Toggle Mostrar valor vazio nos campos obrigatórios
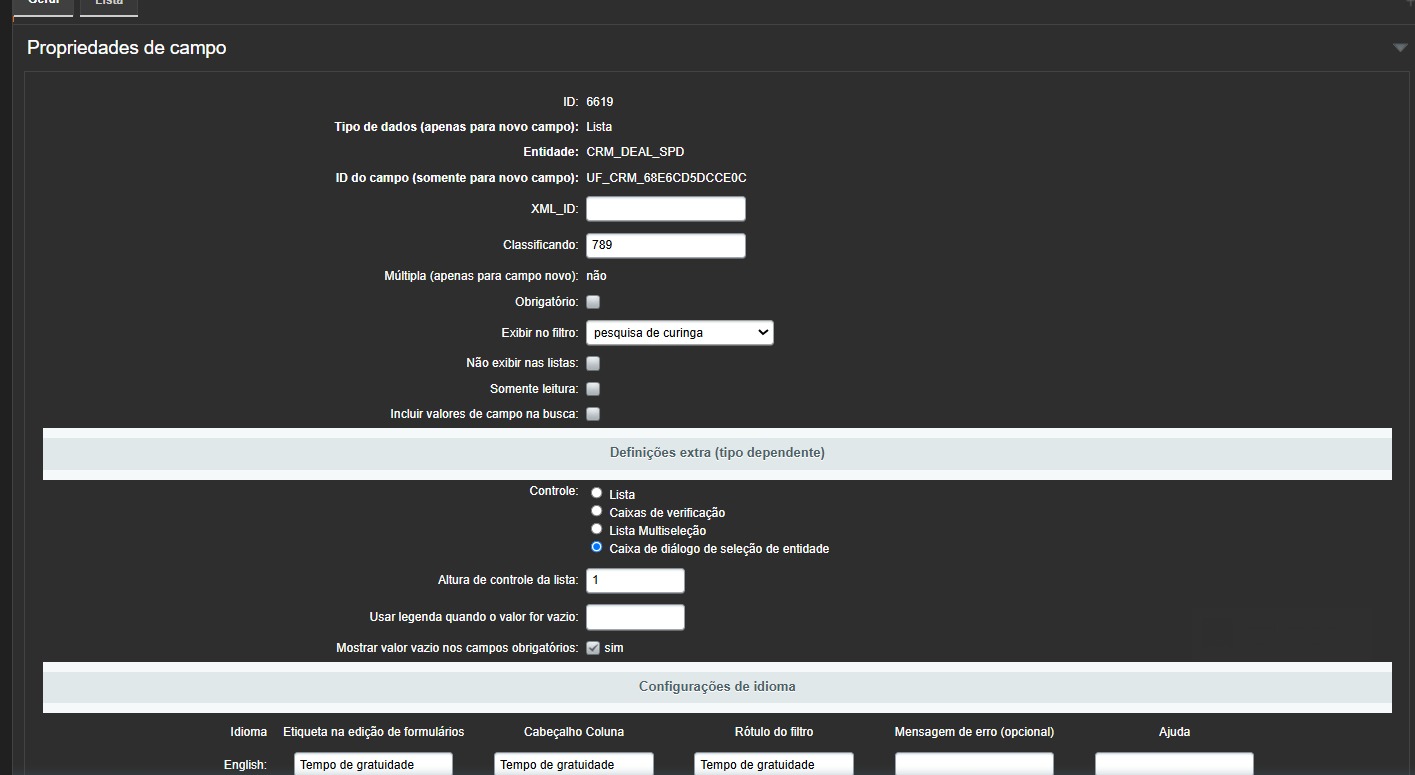Image resolution: width=1415 pixels, height=775 pixels. pos(593,648)
